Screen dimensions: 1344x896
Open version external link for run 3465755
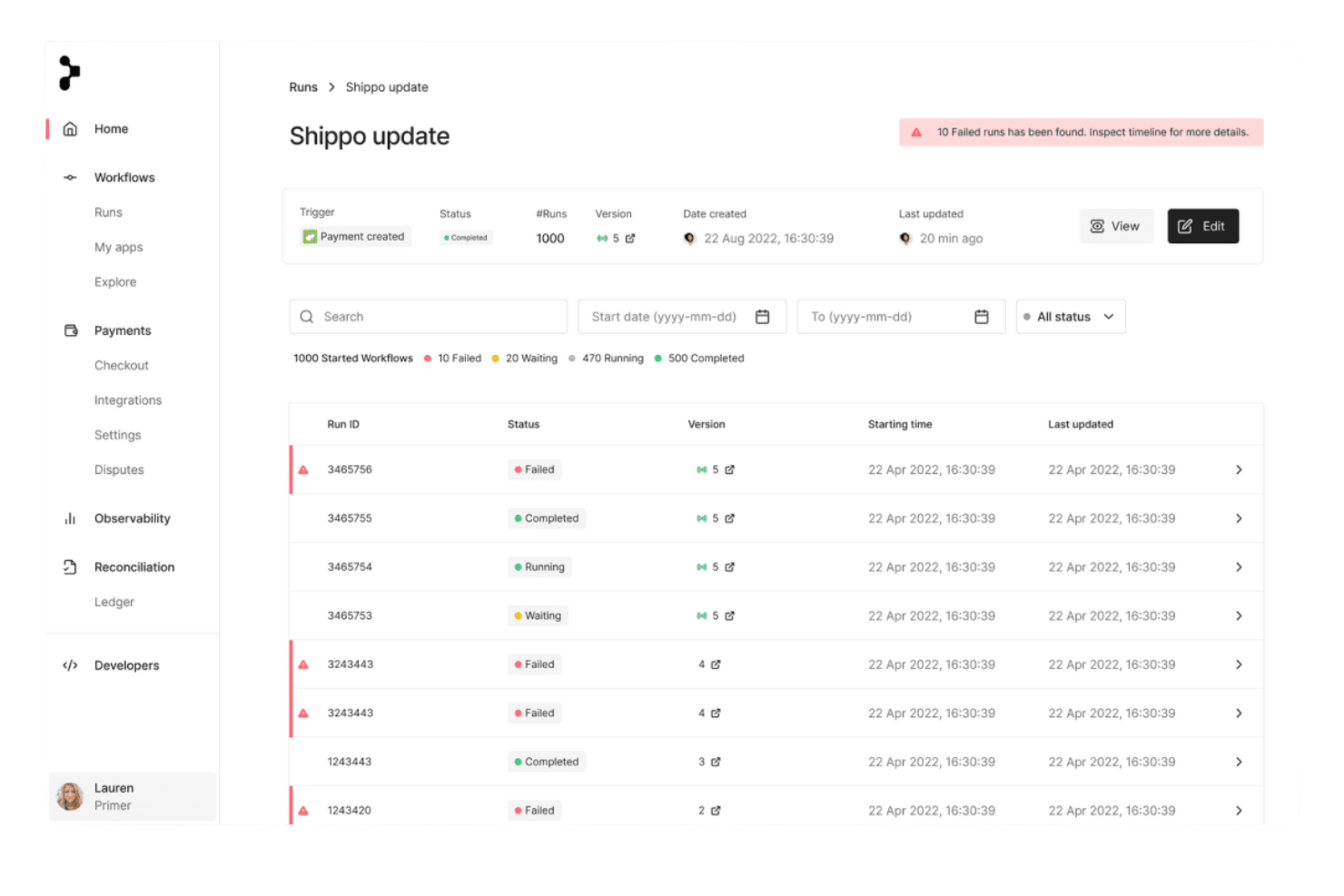coord(730,518)
